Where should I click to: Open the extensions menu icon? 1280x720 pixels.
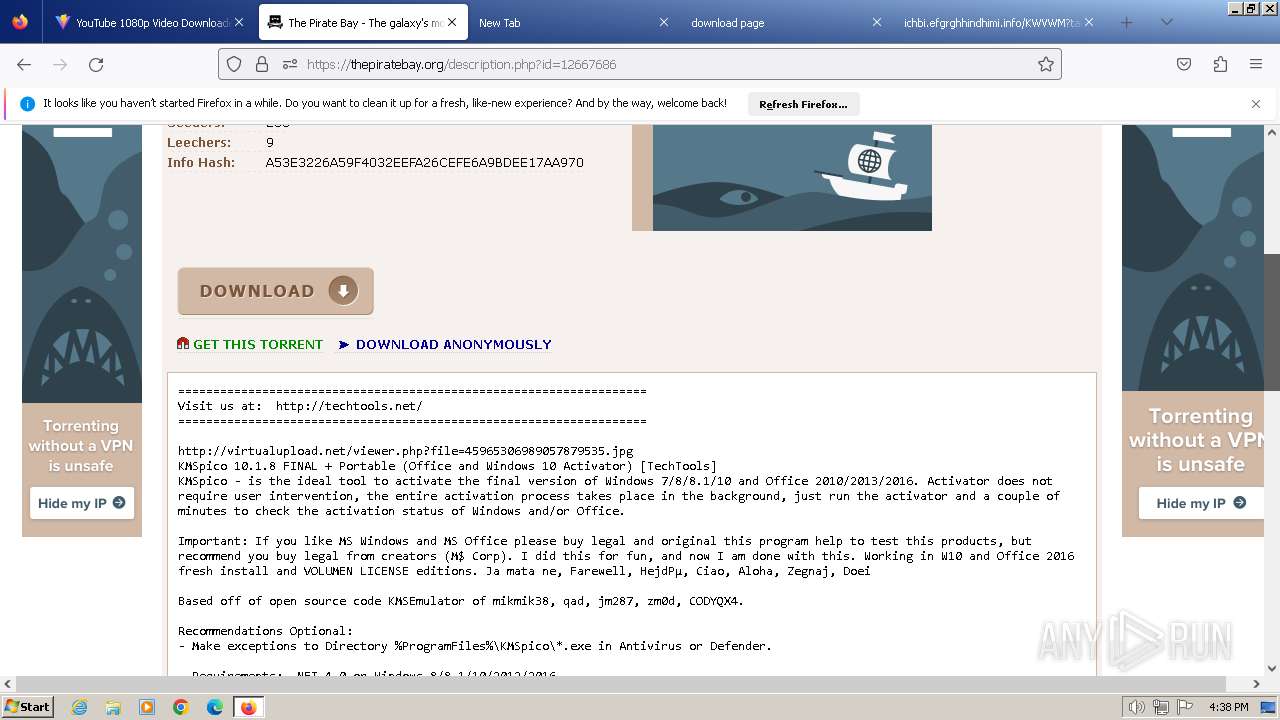[1220, 64]
